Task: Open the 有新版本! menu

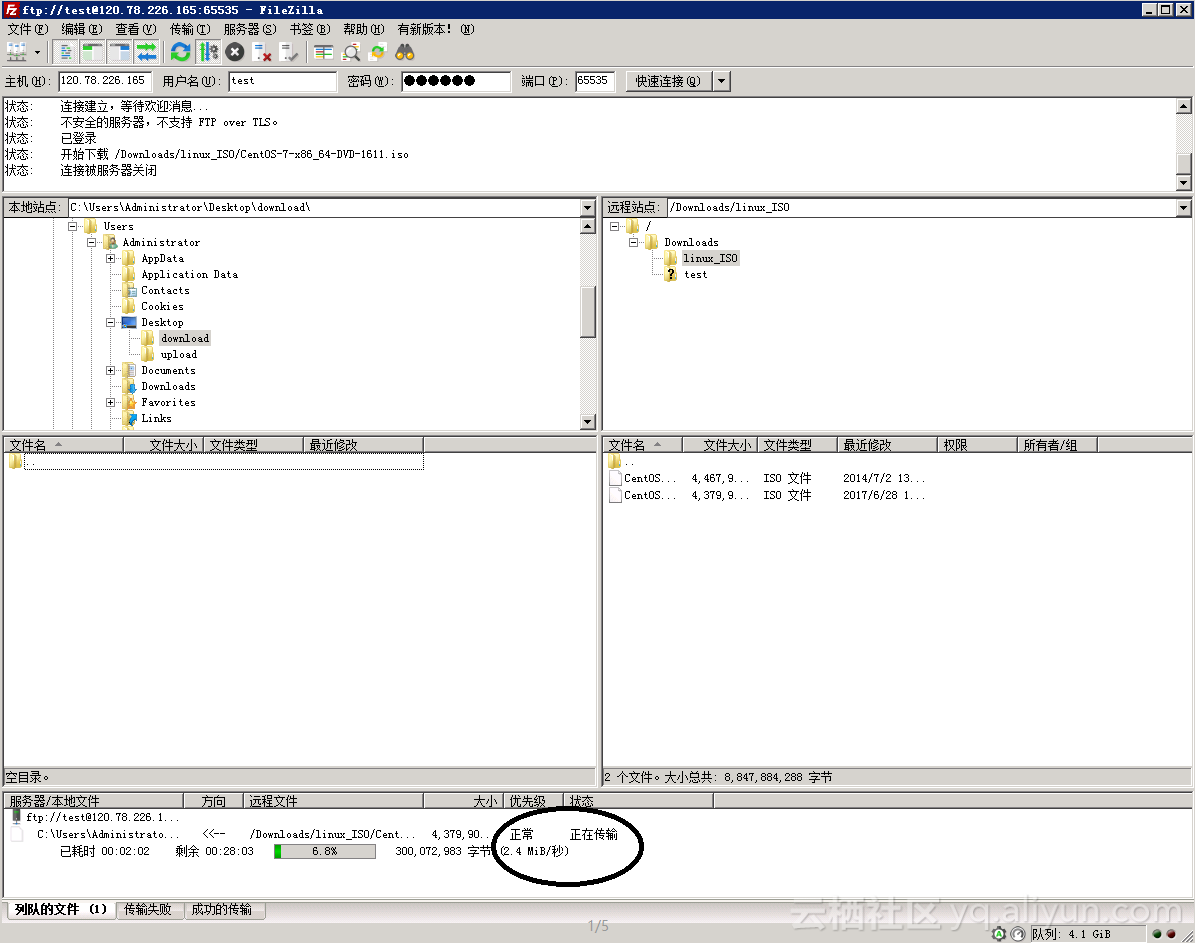Action: (436, 29)
